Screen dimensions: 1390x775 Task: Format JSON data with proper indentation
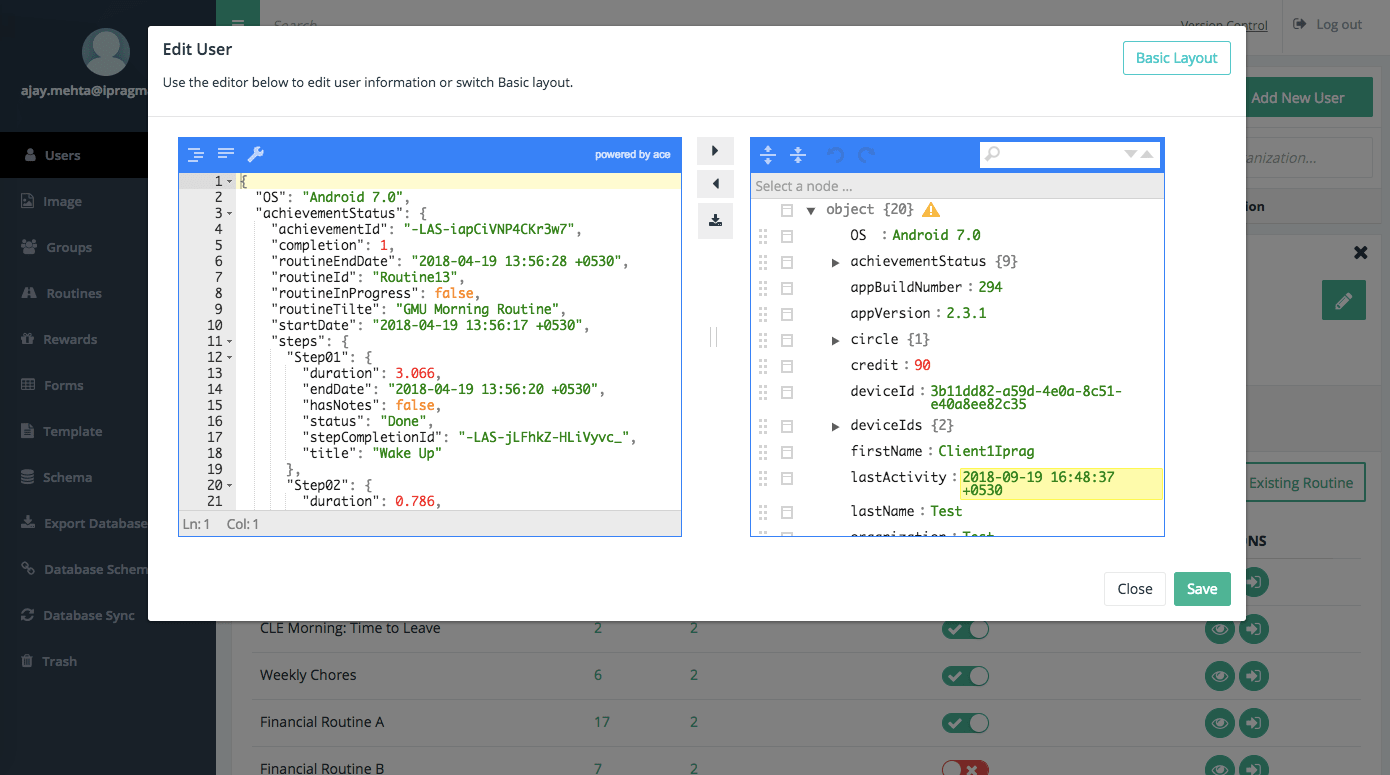[196, 154]
